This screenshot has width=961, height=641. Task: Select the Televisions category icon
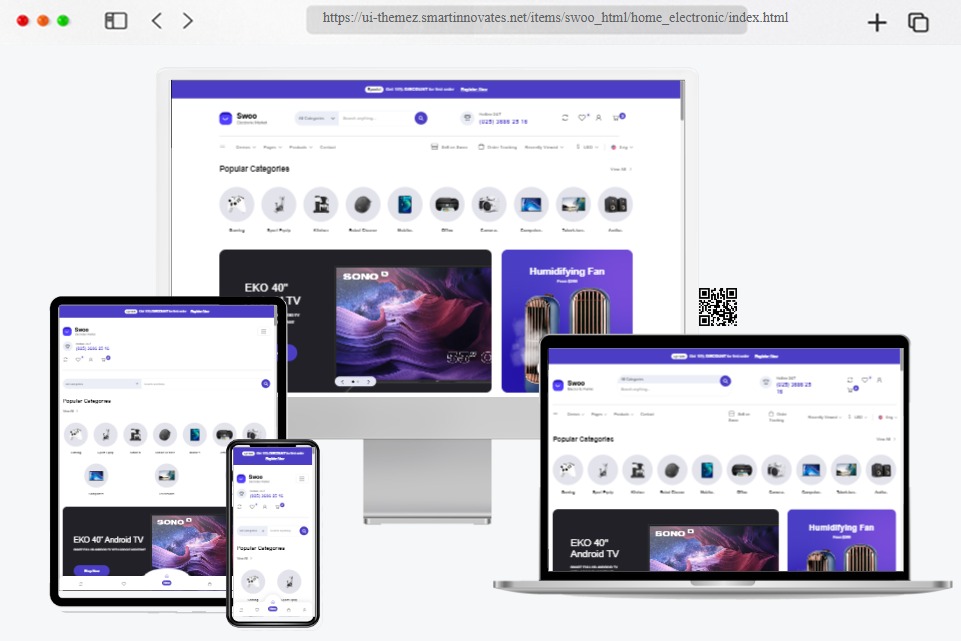(x=573, y=204)
